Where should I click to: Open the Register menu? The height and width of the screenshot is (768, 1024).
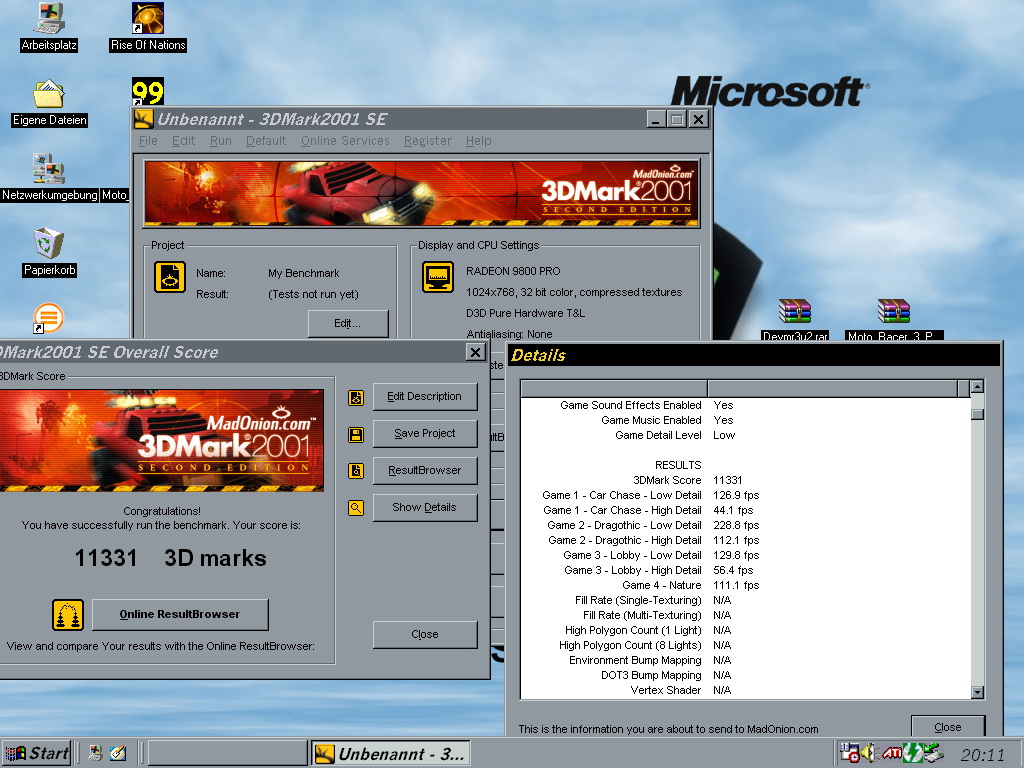(x=428, y=141)
